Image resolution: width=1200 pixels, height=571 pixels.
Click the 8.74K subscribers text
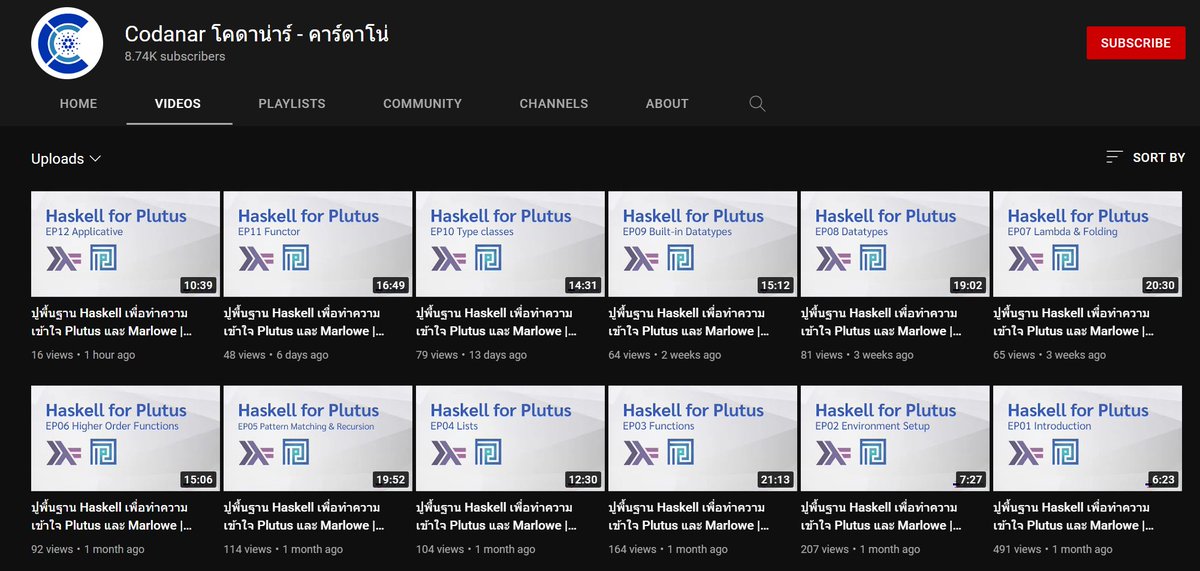click(x=175, y=57)
